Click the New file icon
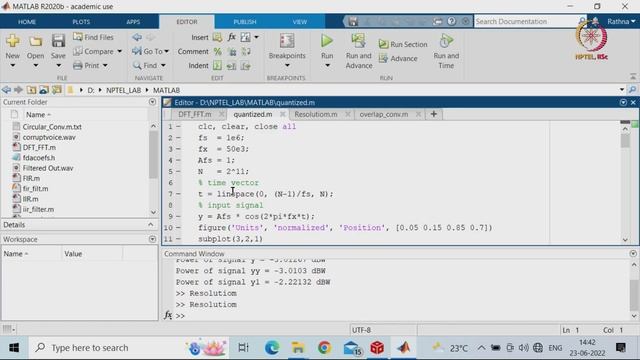This screenshot has height=360, width=640. tap(13, 41)
